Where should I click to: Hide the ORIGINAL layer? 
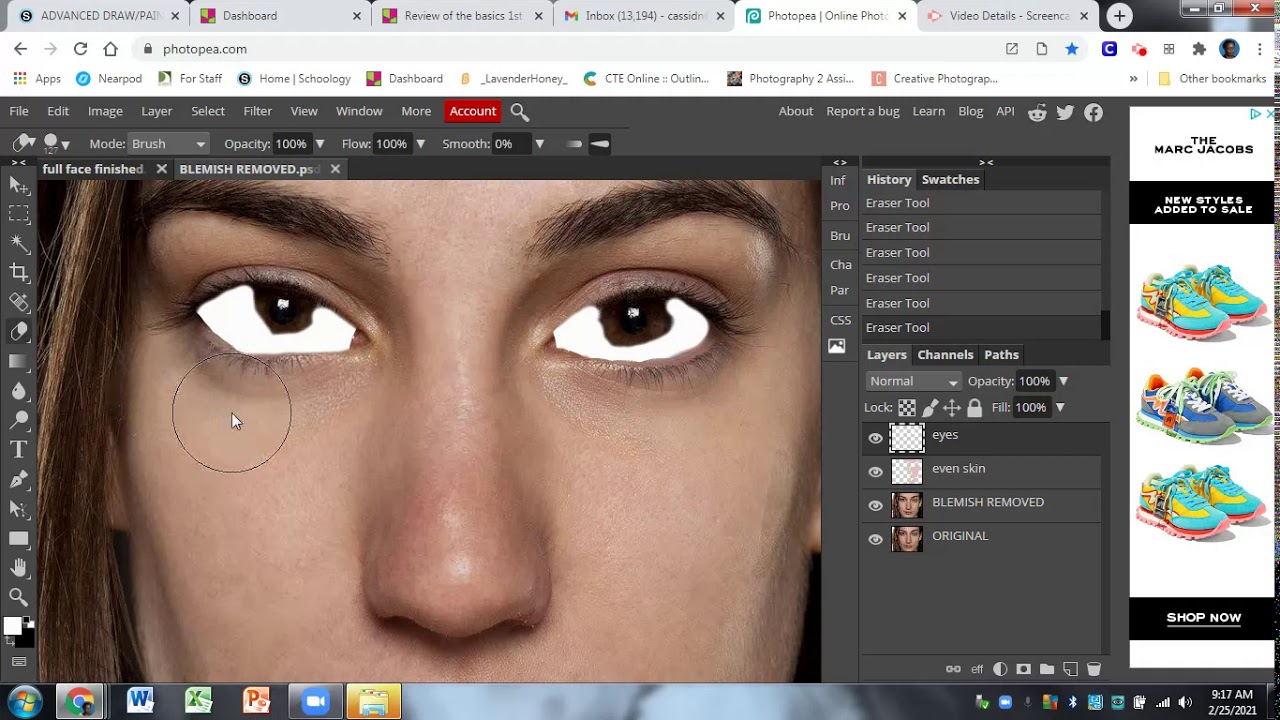pos(876,540)
